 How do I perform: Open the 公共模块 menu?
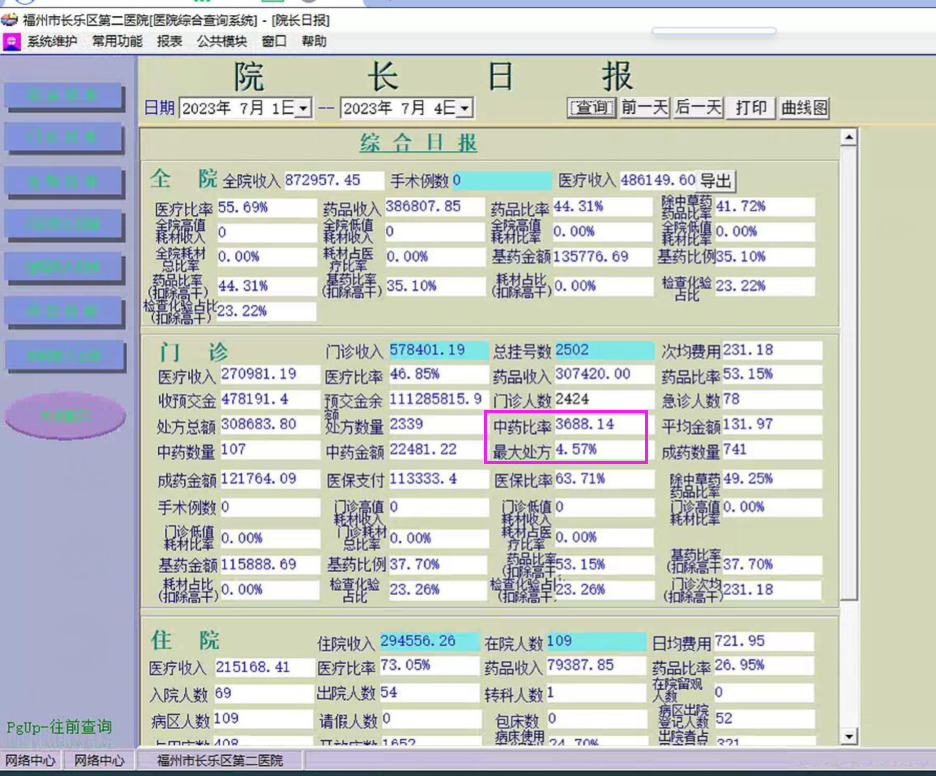coord(221,41)
